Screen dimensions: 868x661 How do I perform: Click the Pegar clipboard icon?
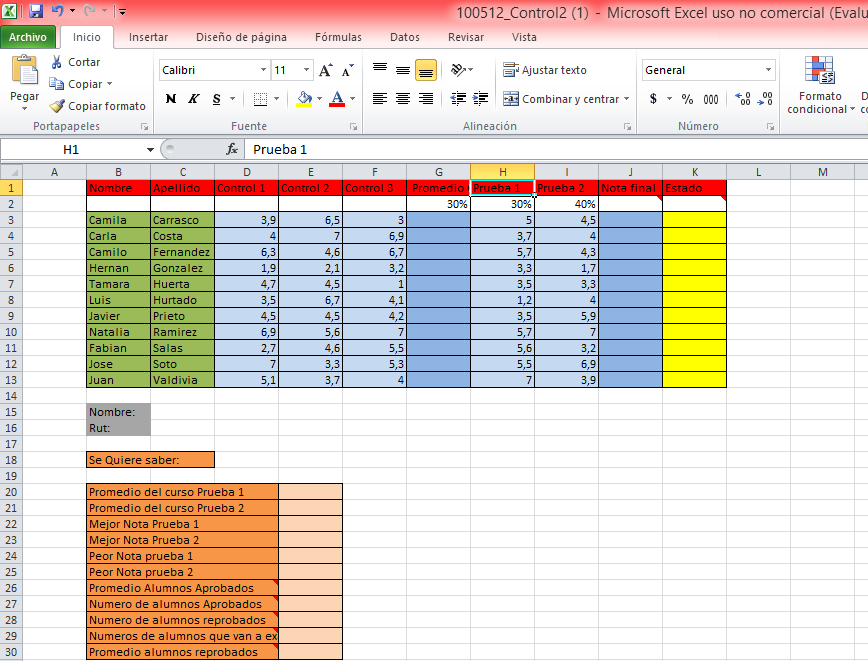(x=24, y=70)
